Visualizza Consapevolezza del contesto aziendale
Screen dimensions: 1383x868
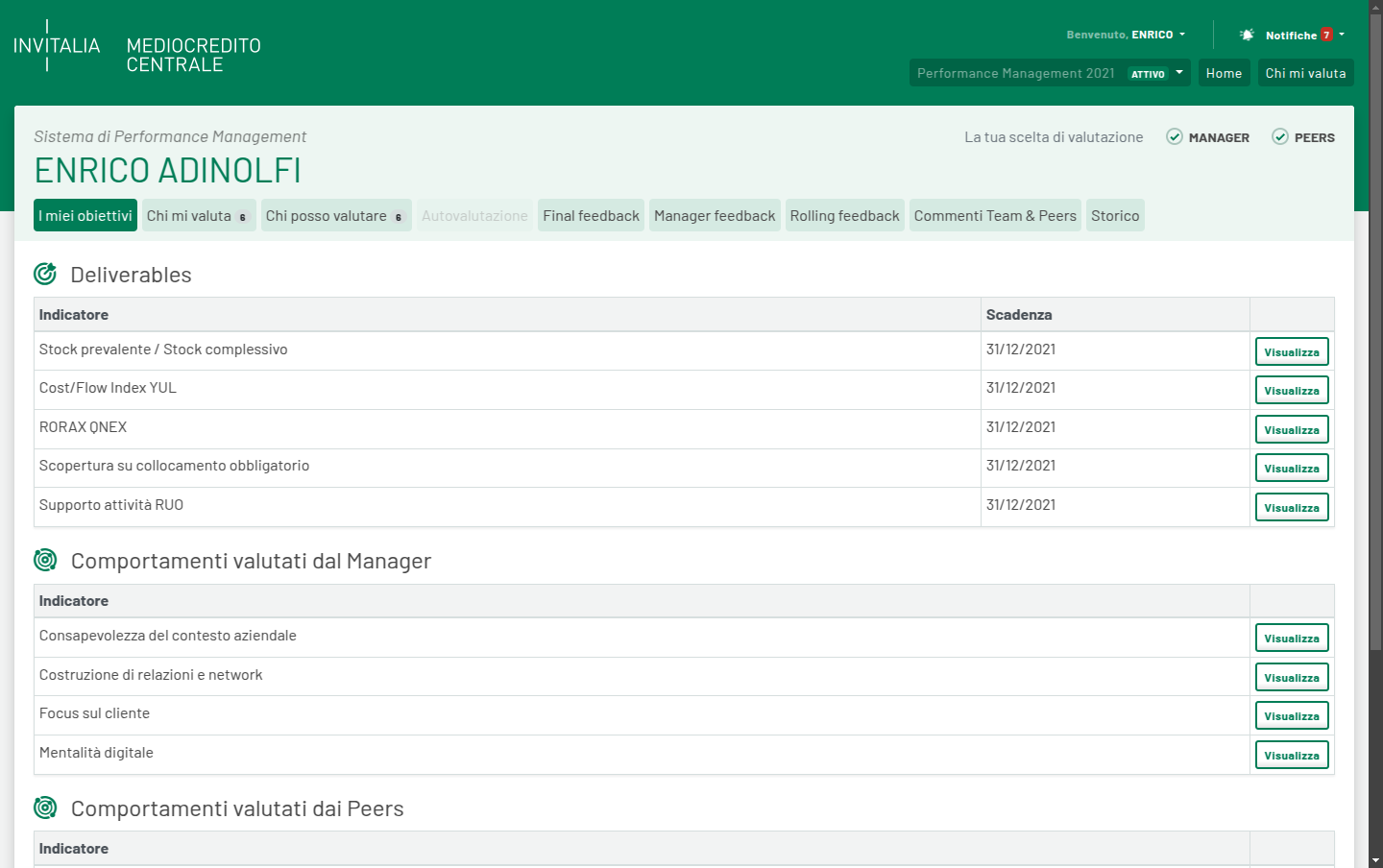tap(1292, 638)
